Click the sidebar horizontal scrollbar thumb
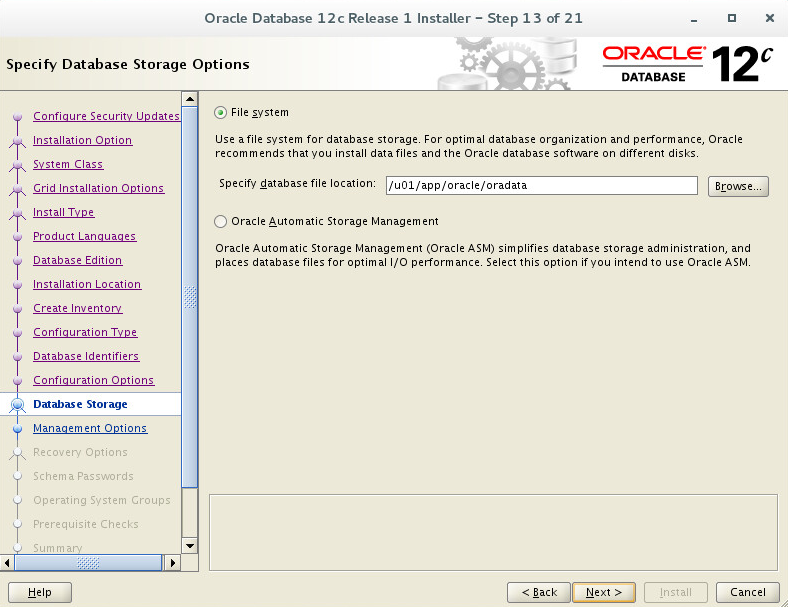Screen dimensions: 788x607 pos(88,563)
